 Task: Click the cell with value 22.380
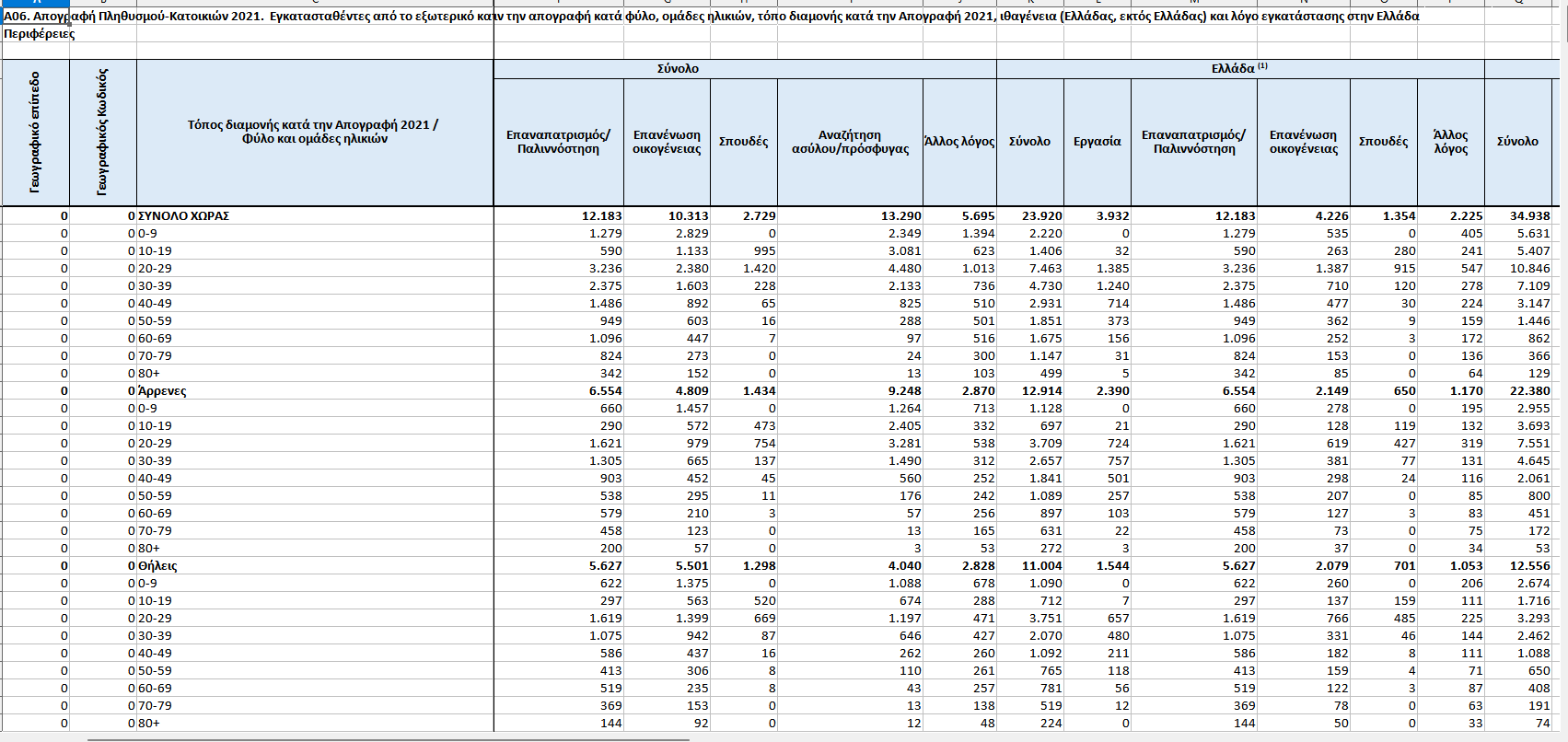point(1518,391)
